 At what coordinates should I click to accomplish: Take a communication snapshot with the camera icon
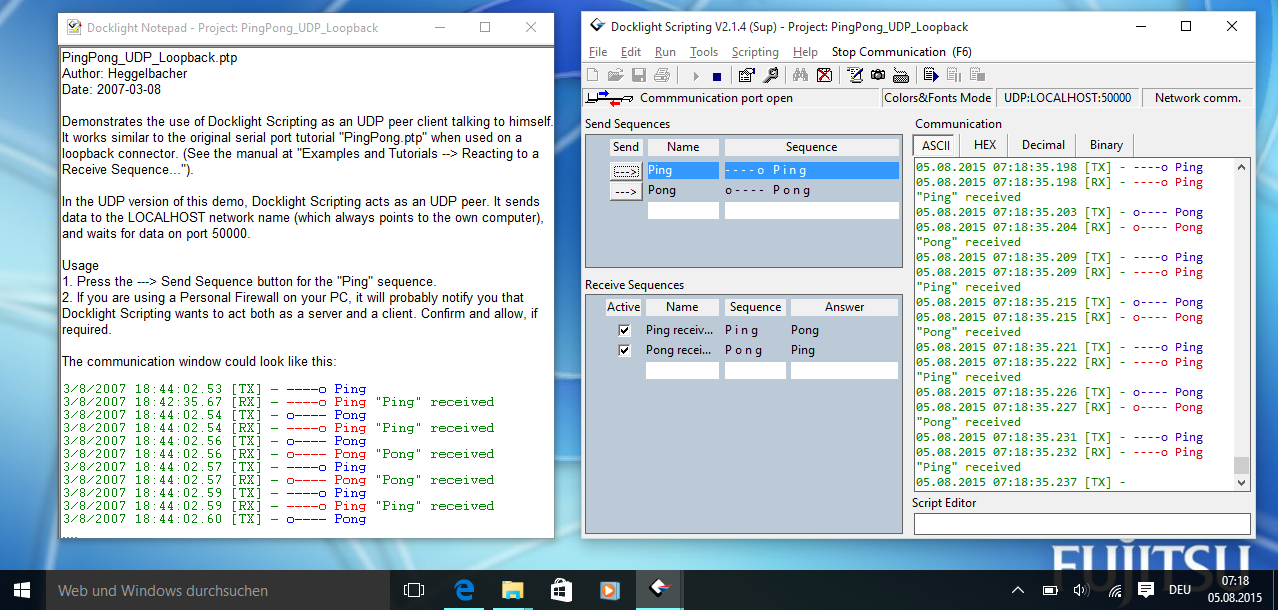878,74
